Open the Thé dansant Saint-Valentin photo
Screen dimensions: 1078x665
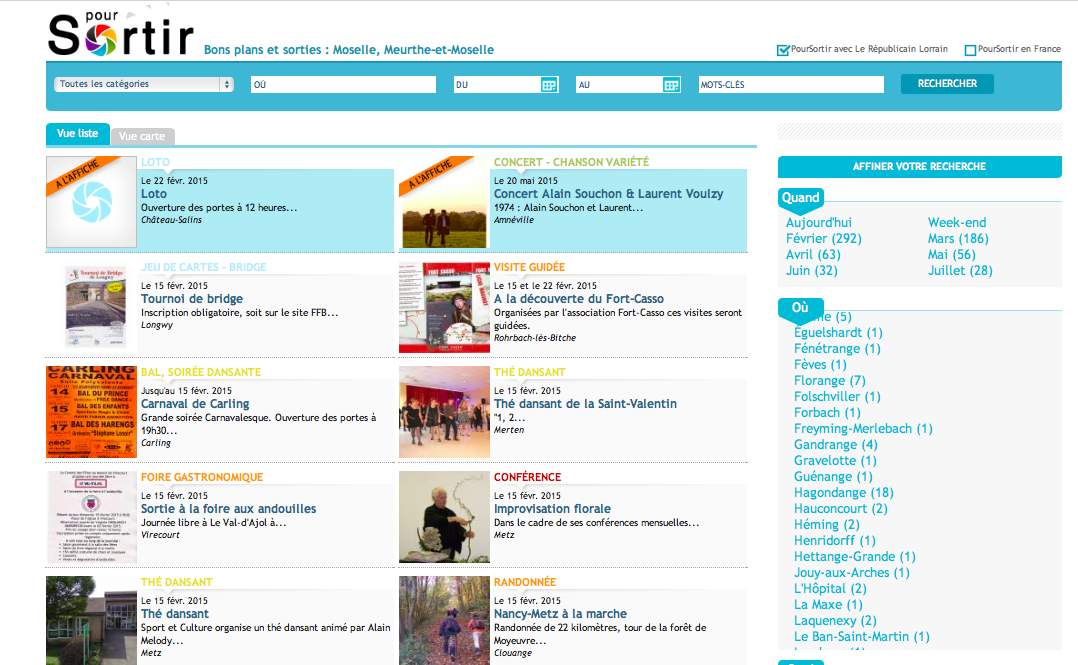click(x=444, y=412)
